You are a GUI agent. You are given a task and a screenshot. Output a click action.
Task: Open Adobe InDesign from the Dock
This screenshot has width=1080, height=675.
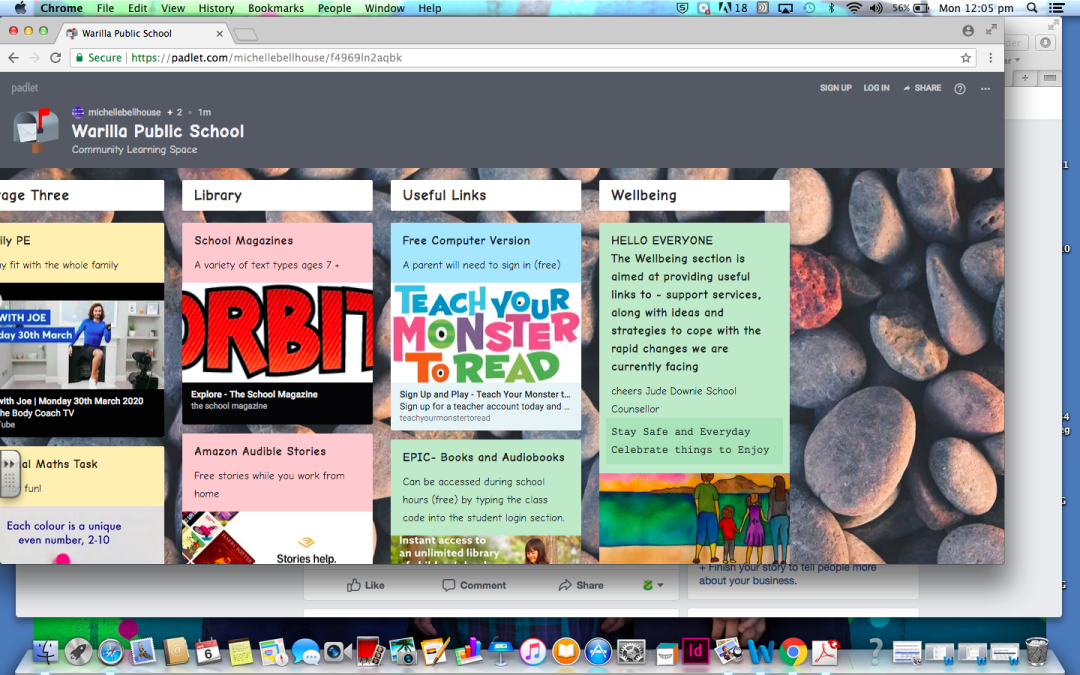696,651
